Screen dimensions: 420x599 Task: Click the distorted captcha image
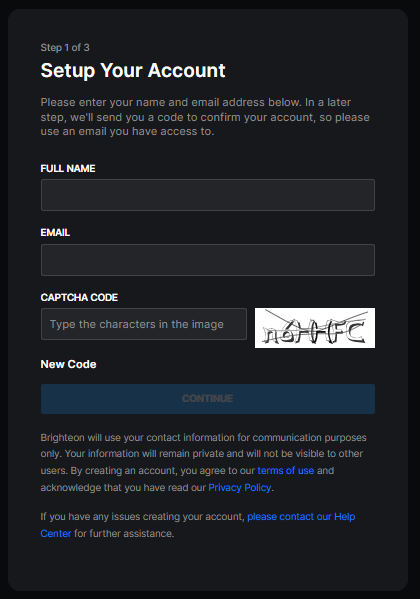[315, 328]
